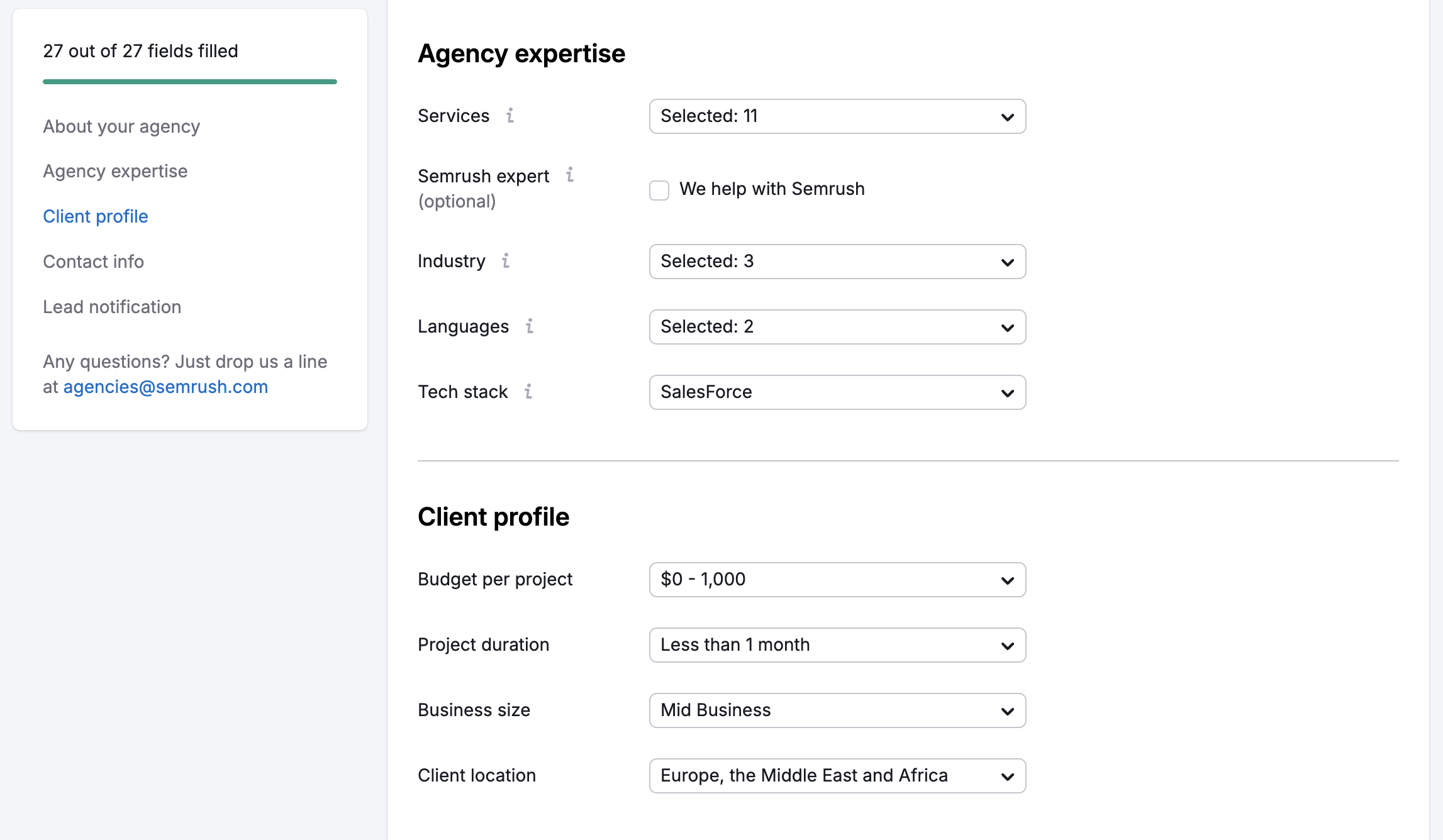Screen dimensions: 1443x840
Task: Toggle the Semrush expert optional checkbox
Action: (659, 189)
